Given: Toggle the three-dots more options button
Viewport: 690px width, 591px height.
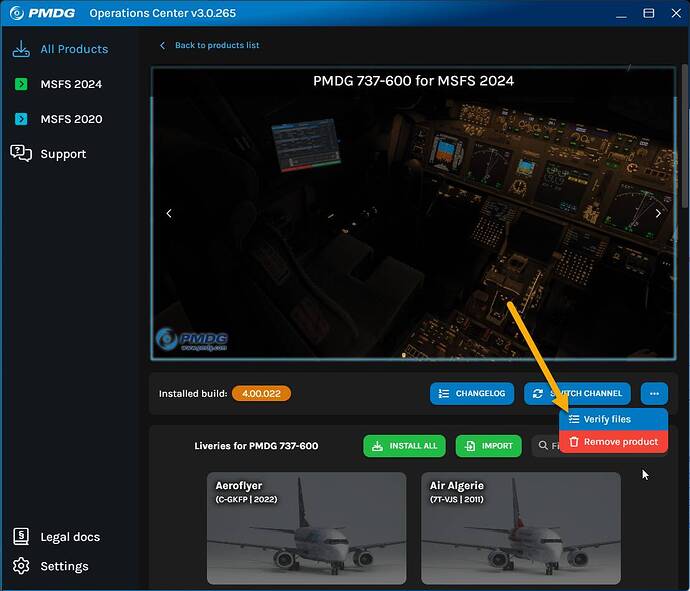Looking at the screenshot, I should tap(654, 393).
